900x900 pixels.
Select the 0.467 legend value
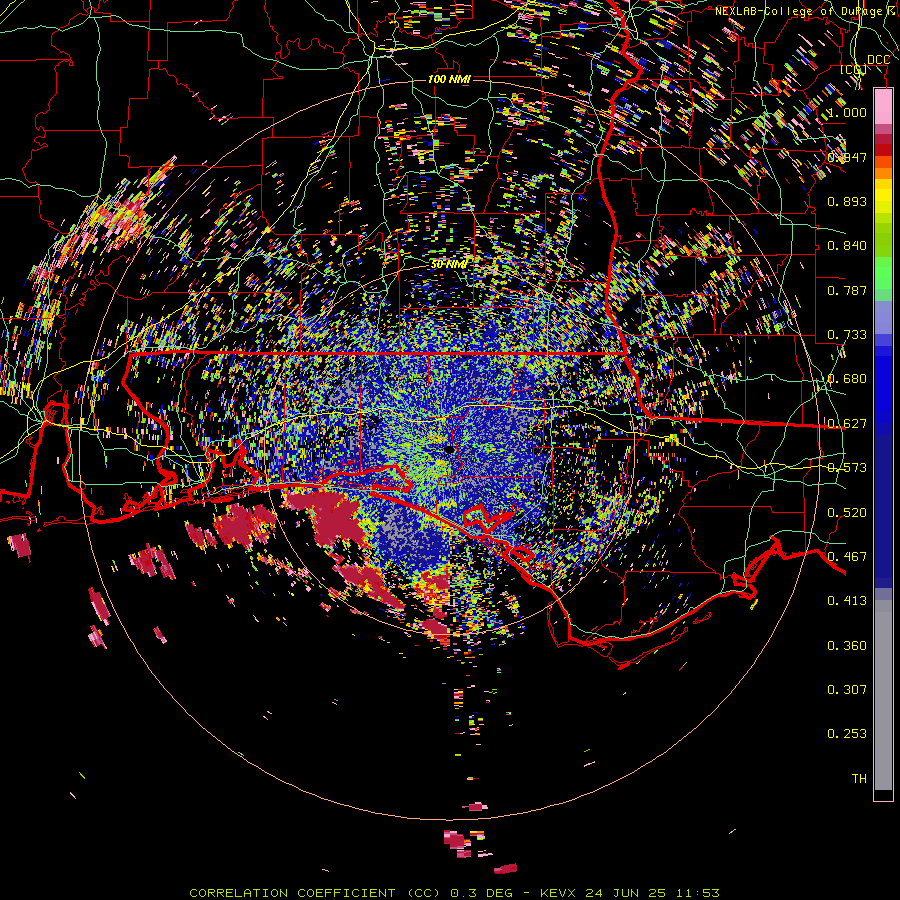(847, 557)
